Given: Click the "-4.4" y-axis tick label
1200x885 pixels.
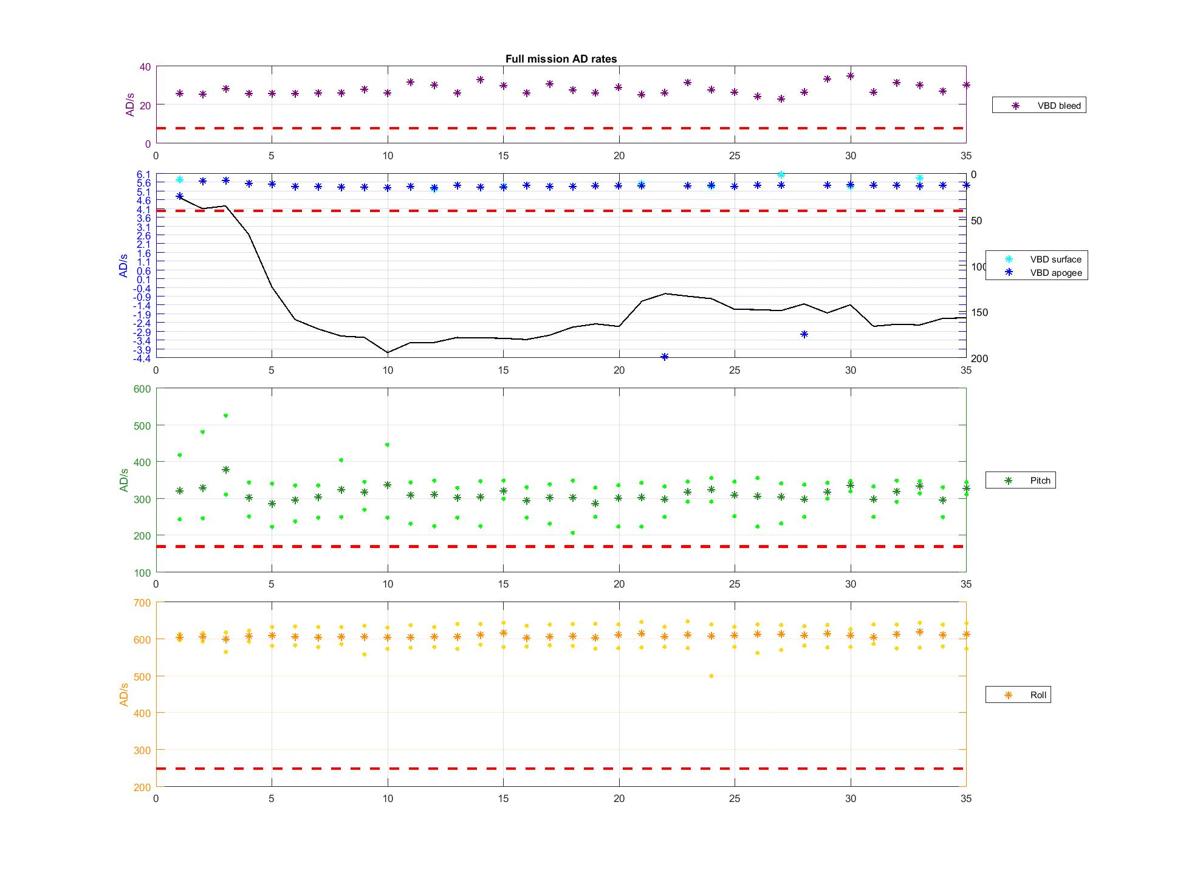Looking at the screenshot, I should [x=142, y=358].
